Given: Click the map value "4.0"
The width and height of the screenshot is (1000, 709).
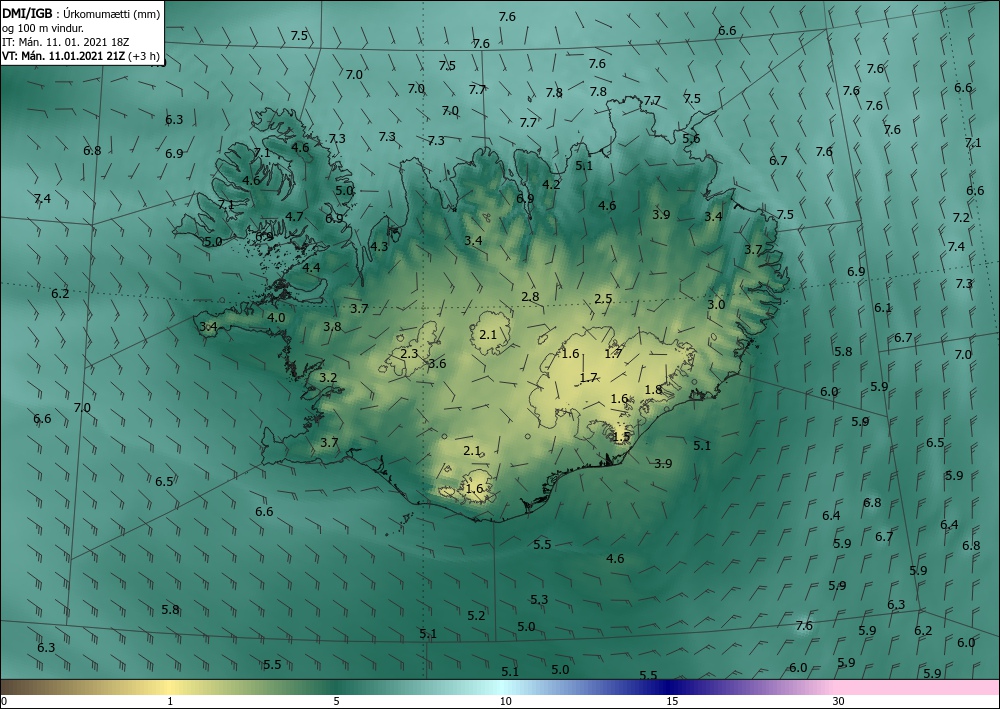Looking at the screenshot, I should click(276, 318).
